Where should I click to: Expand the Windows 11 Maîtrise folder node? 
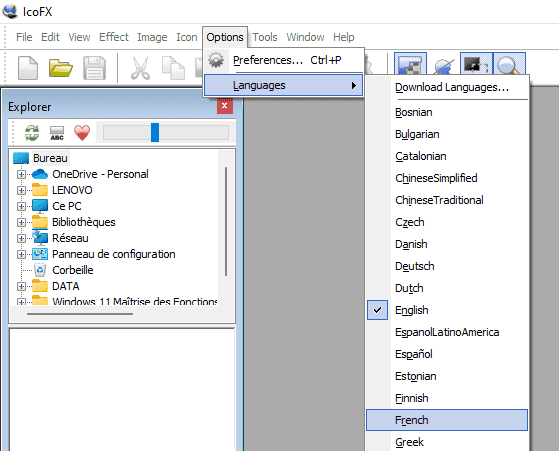point(21,302)
